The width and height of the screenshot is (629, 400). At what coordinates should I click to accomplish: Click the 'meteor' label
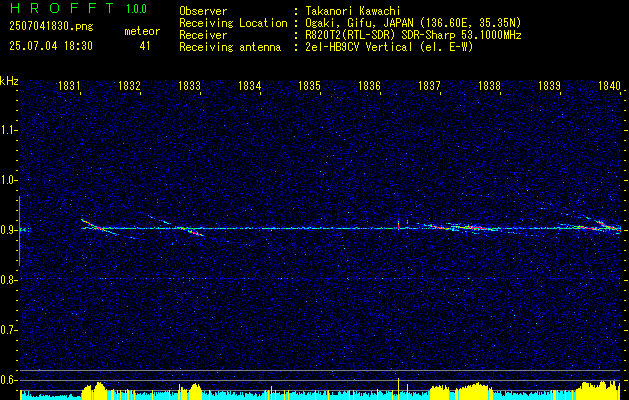tap(142, 31)
